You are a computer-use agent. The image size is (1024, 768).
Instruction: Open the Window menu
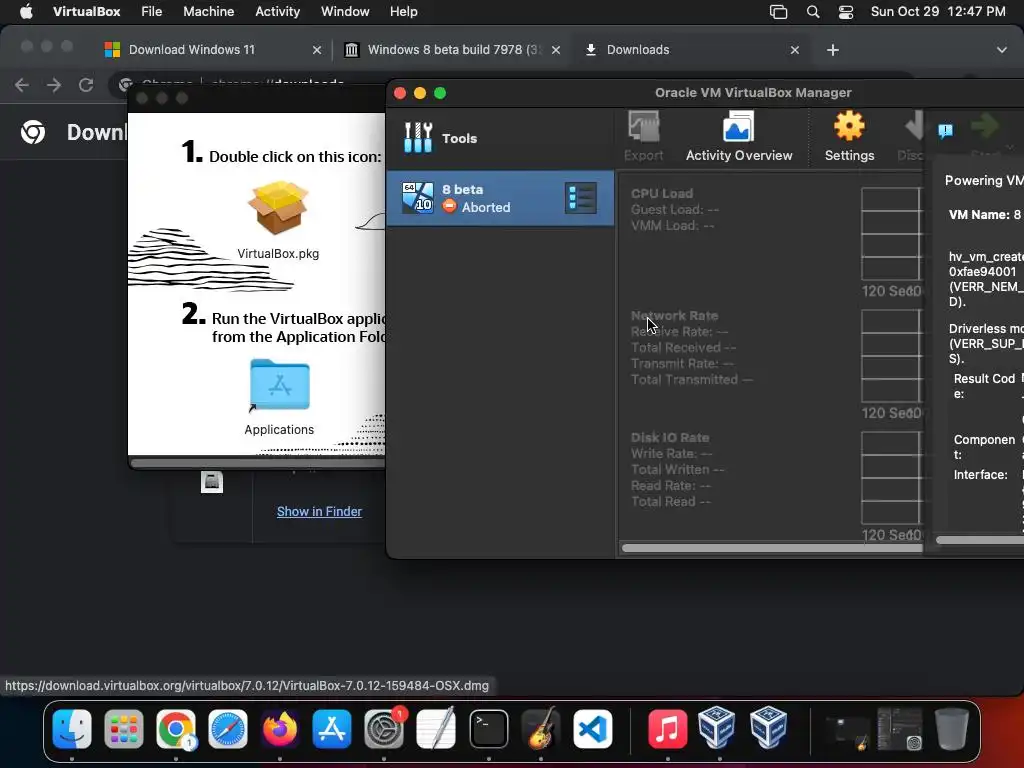(345, 12)
